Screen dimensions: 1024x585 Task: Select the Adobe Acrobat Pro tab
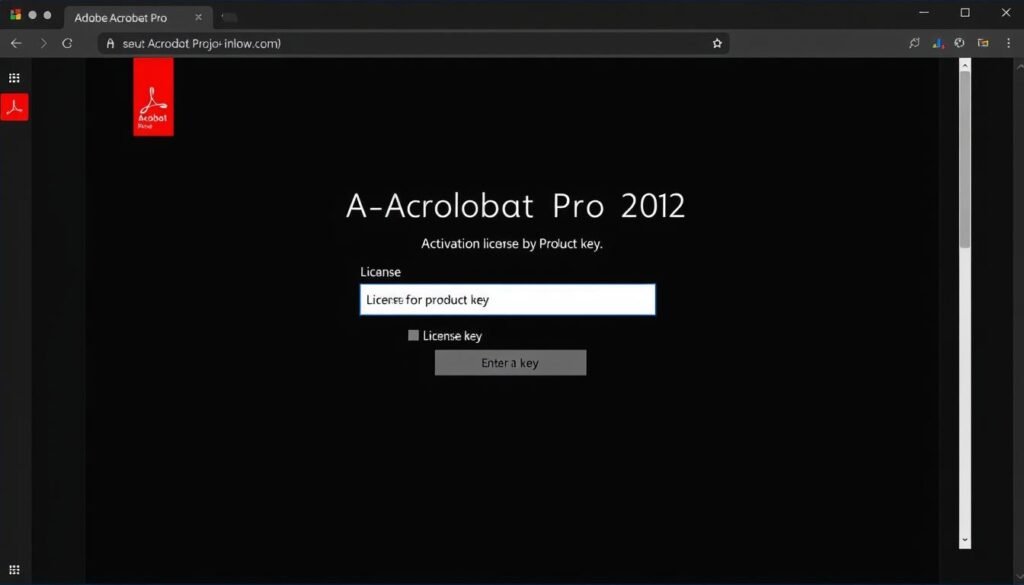[138, 18]
